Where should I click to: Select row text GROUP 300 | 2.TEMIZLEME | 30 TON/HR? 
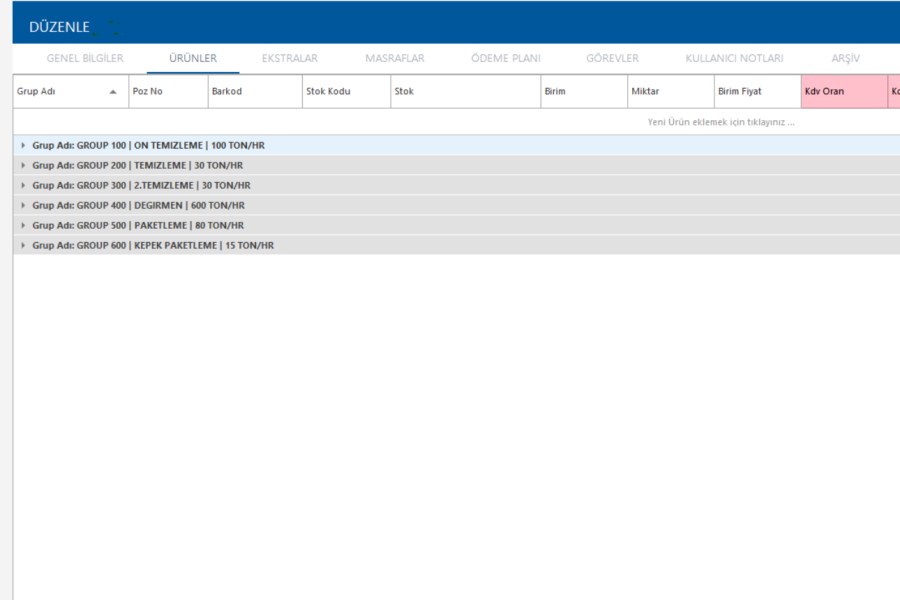pyautogui.click(x=164, y=185)
